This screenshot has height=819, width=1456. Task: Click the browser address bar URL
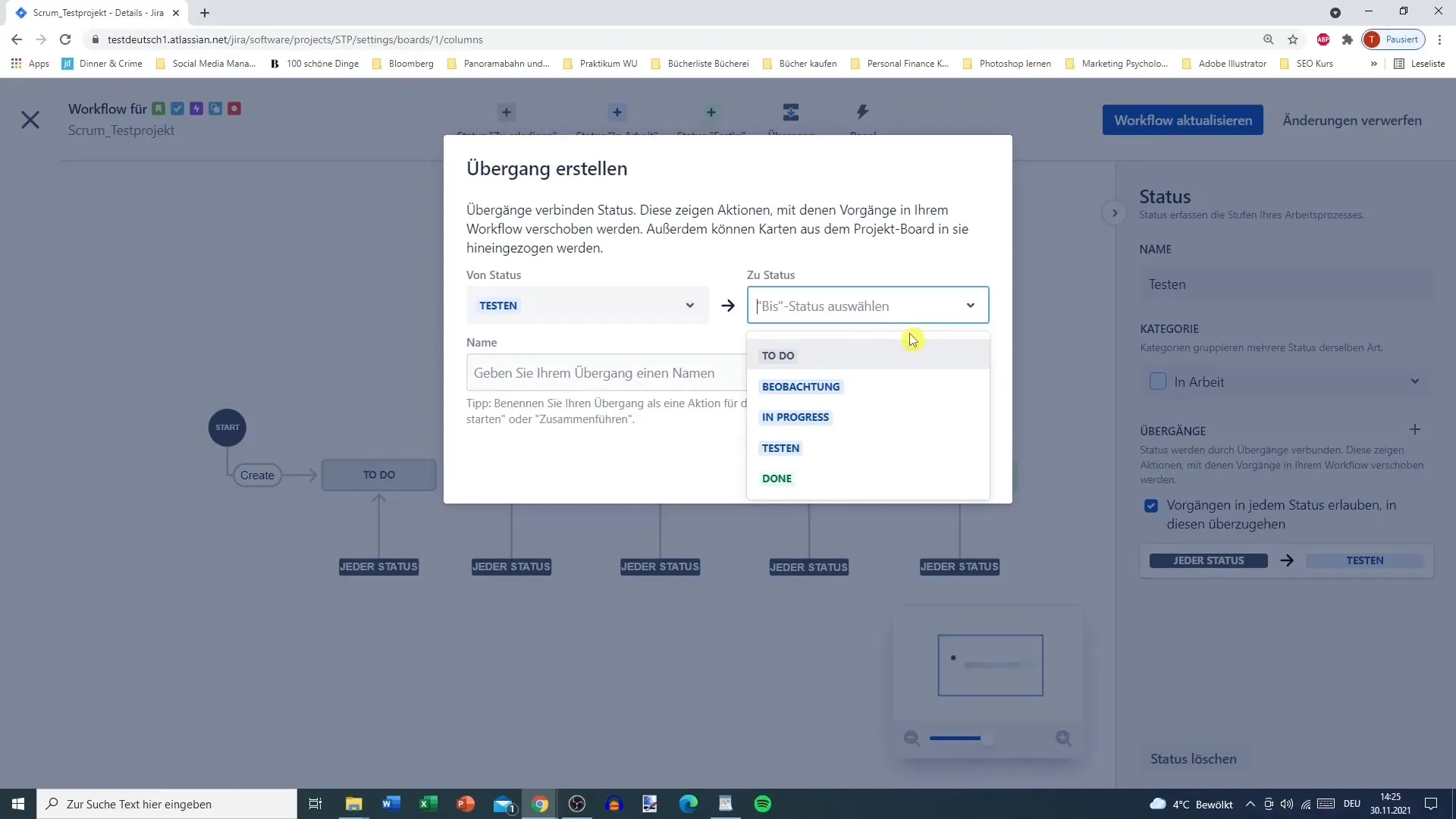[295, 39]
